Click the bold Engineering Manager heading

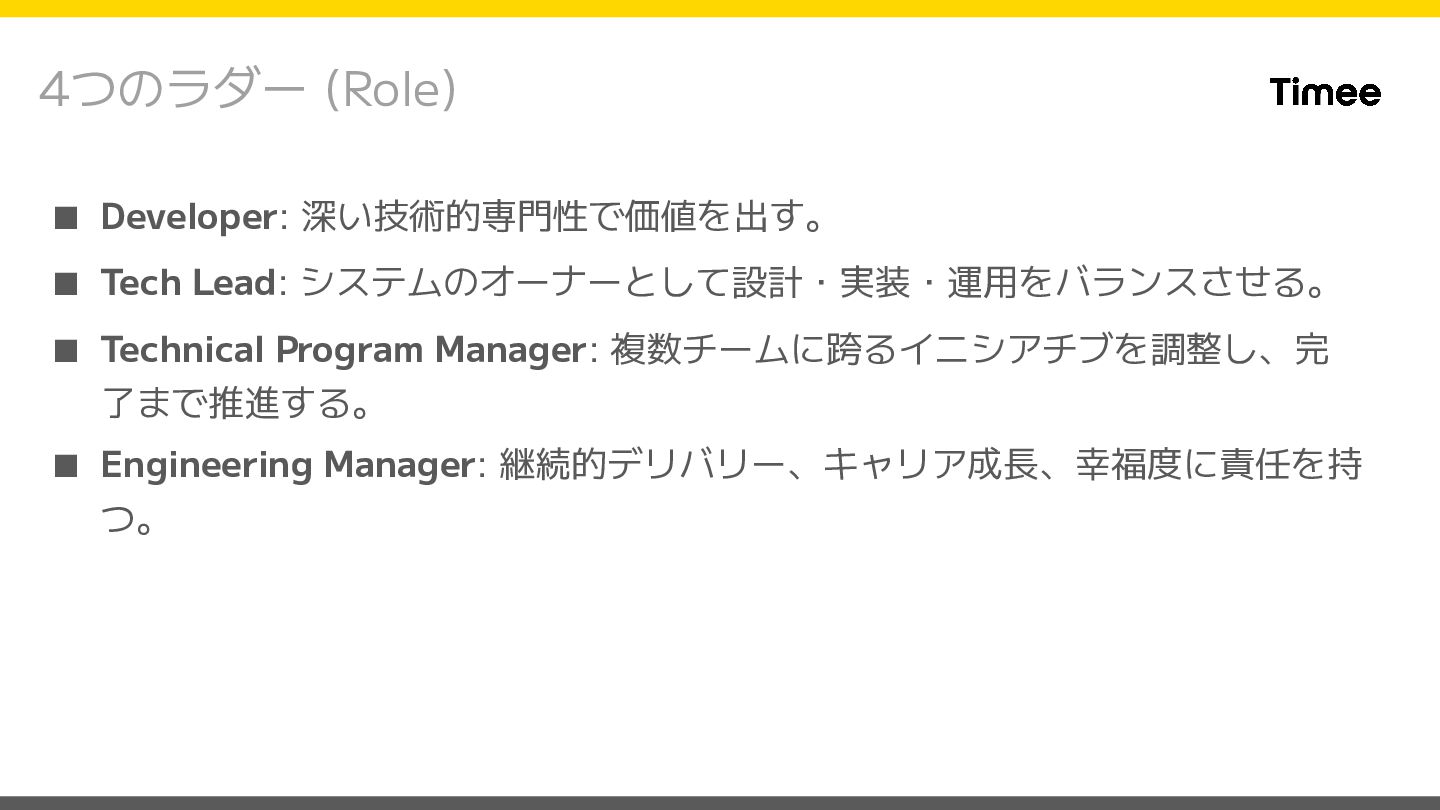[287, 465]
